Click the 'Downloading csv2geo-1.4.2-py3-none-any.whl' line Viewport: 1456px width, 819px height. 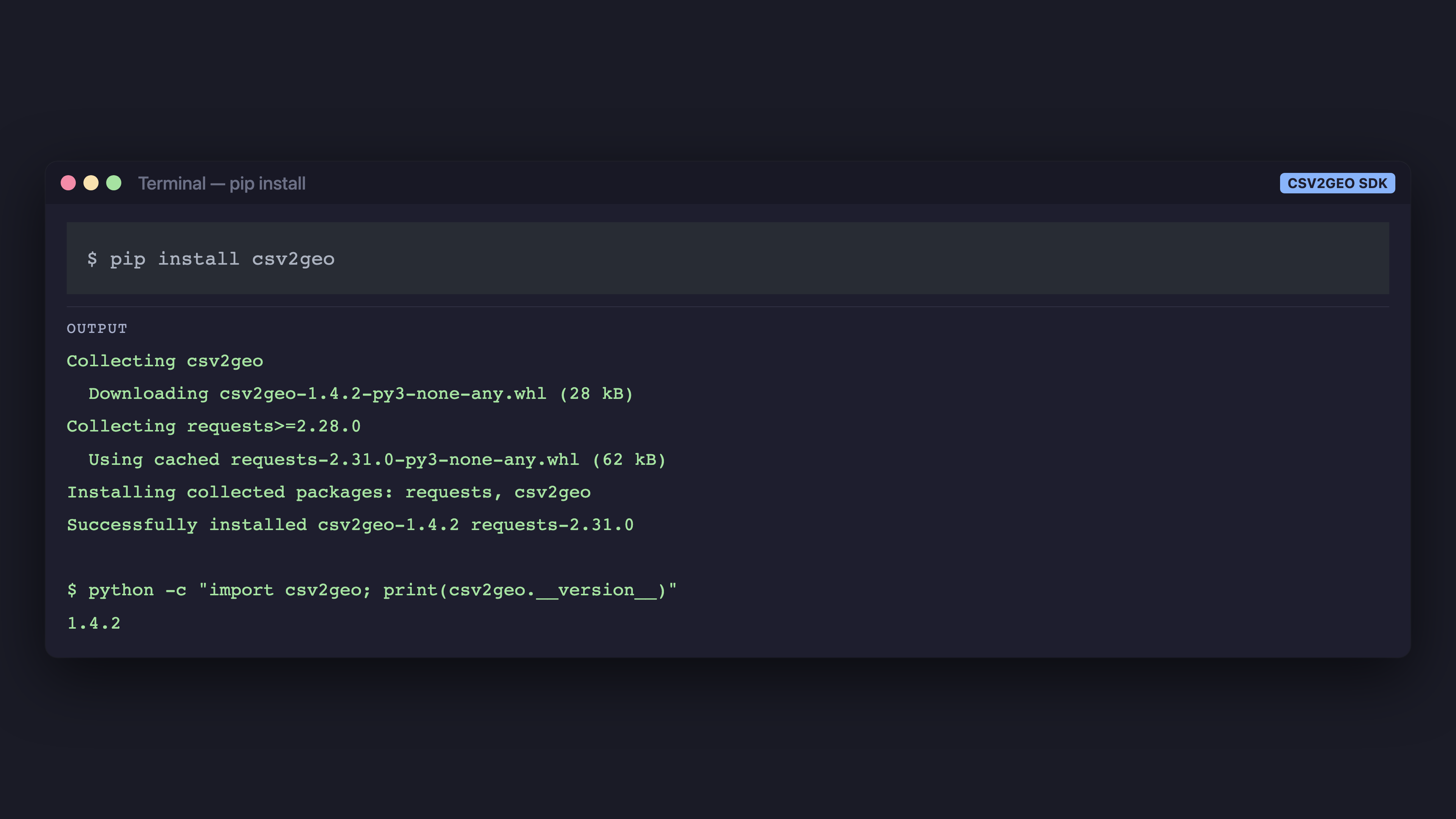[361, 394]
